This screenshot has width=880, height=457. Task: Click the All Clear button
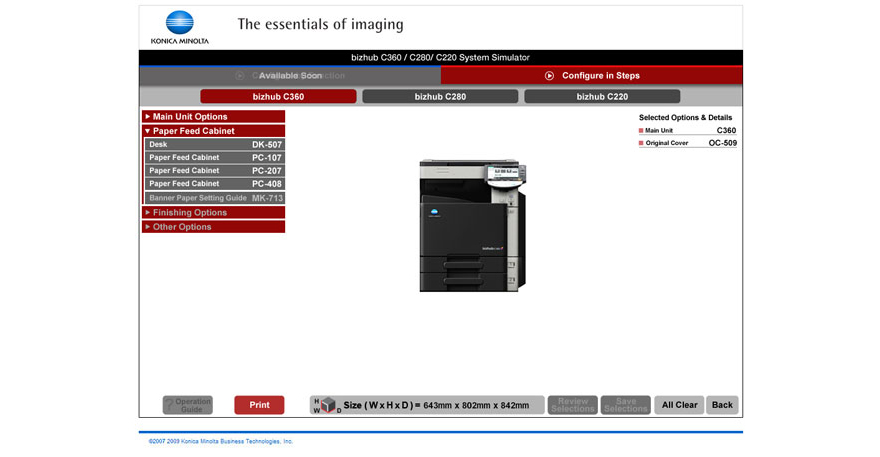pyautogui.click(x=680, y=405)
